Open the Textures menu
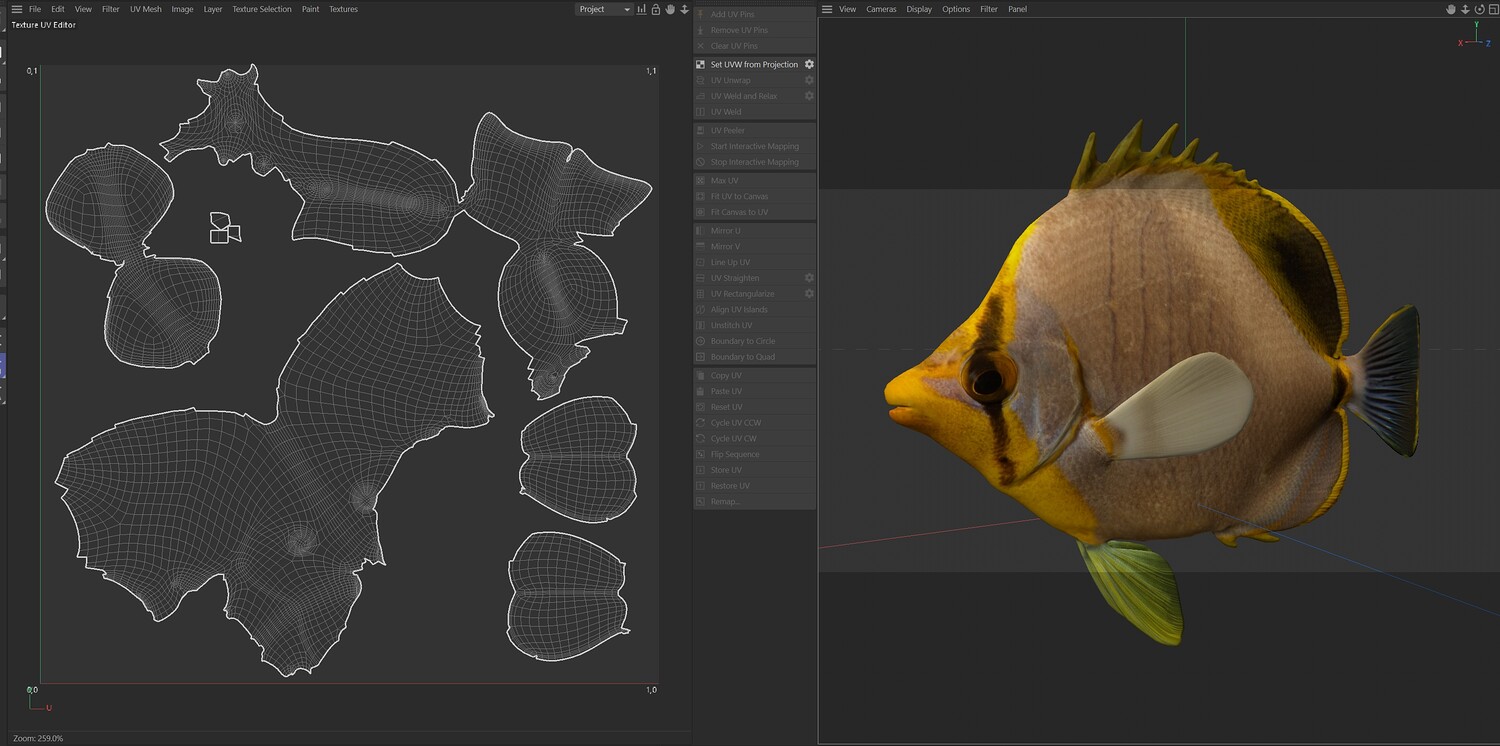Viewport: 1500px width, 746px height. 343,9
